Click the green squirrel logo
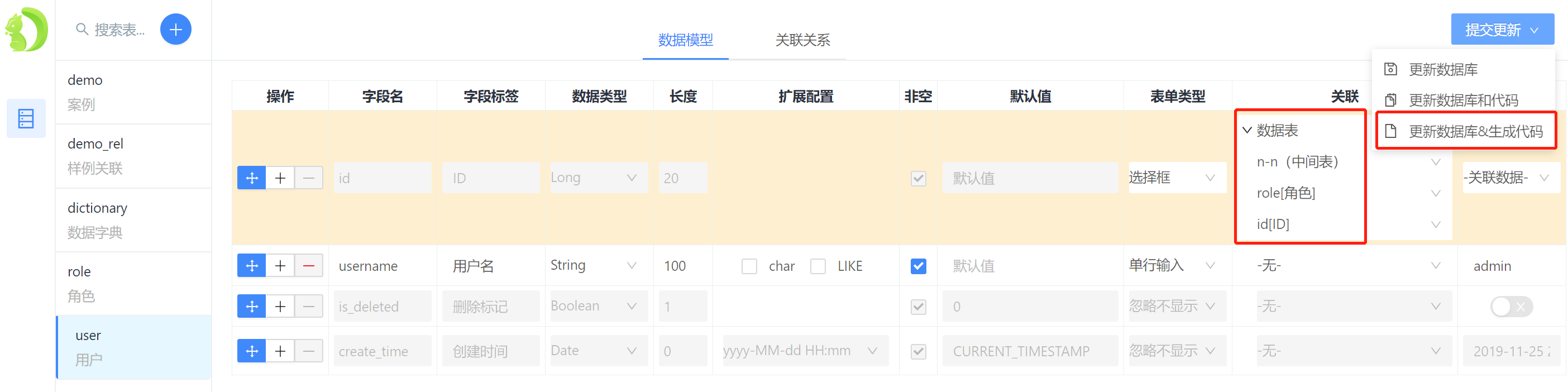Viewport: 1568px width, 392px height. (x=26, y=29)
